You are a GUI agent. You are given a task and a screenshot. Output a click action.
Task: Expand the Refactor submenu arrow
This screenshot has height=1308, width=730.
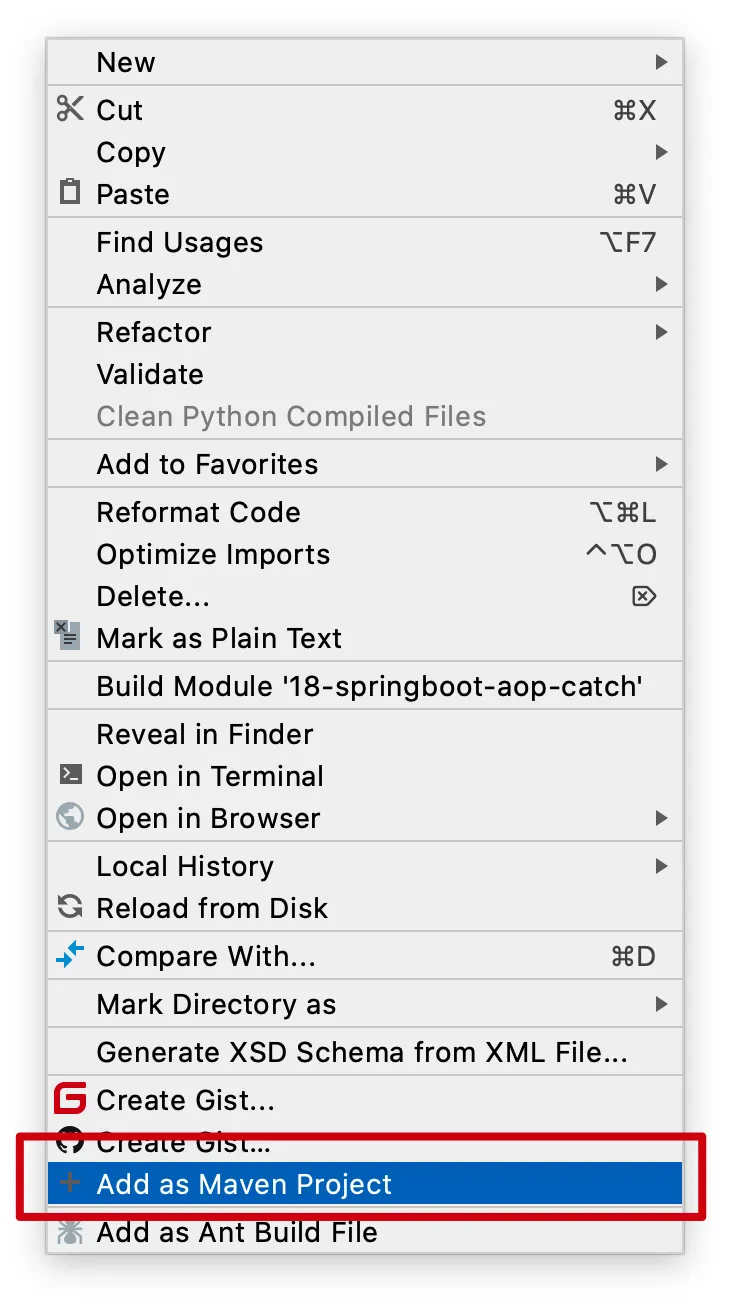661,332
